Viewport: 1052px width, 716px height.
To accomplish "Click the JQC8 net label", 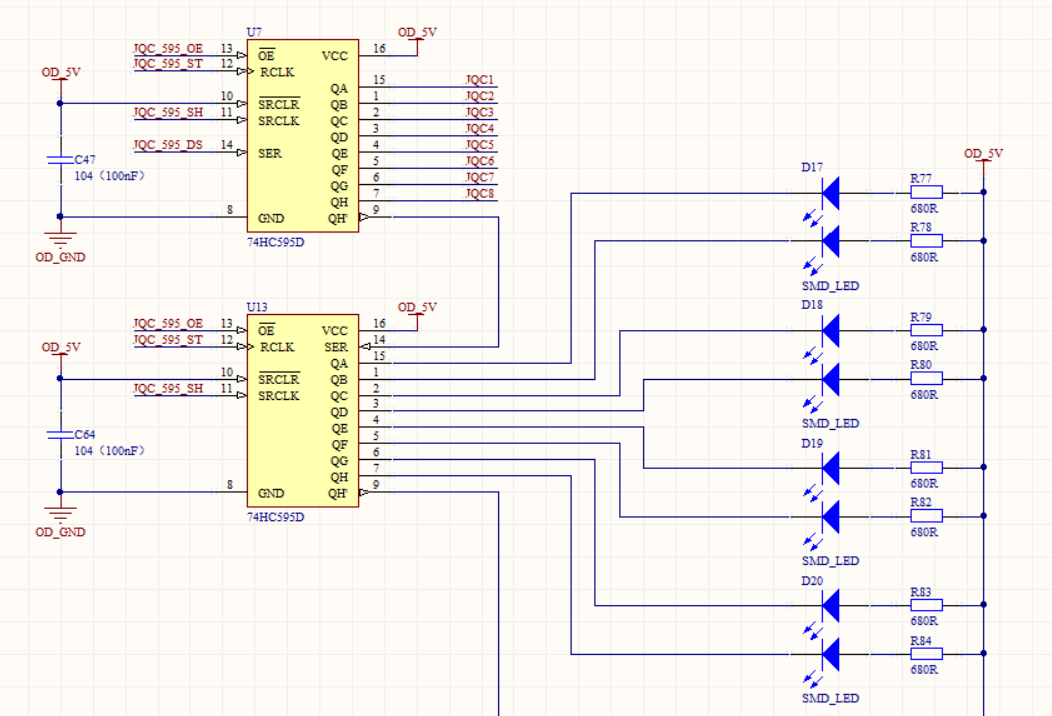I will [479, 193].
